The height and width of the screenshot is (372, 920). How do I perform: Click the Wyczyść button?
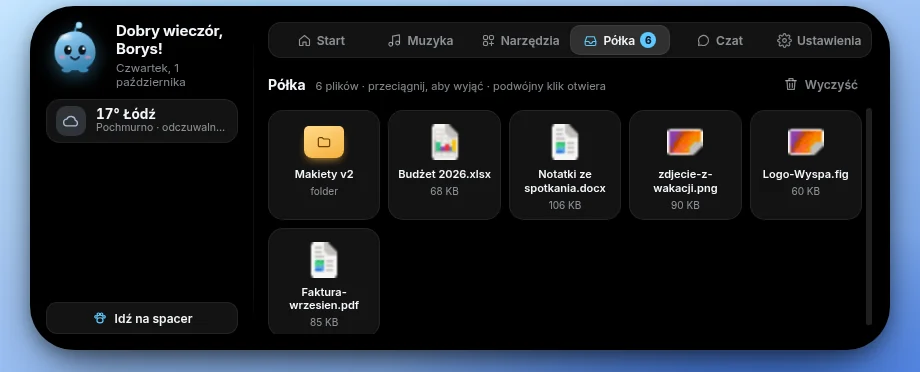pyautogui.click(x=821, y=84)
